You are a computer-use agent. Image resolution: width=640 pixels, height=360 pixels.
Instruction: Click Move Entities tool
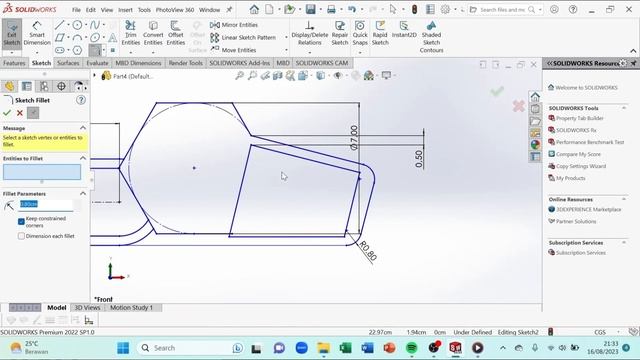[233, 50]
